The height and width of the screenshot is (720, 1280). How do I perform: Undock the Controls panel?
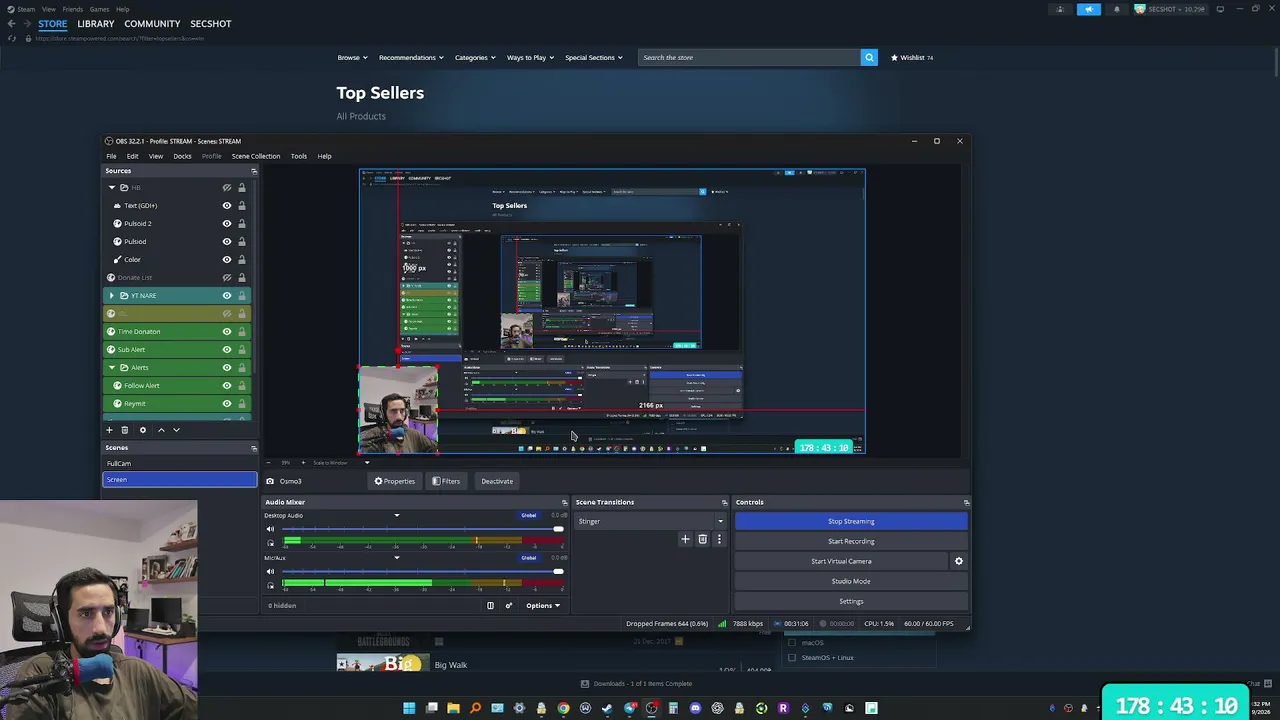(966, 502)
